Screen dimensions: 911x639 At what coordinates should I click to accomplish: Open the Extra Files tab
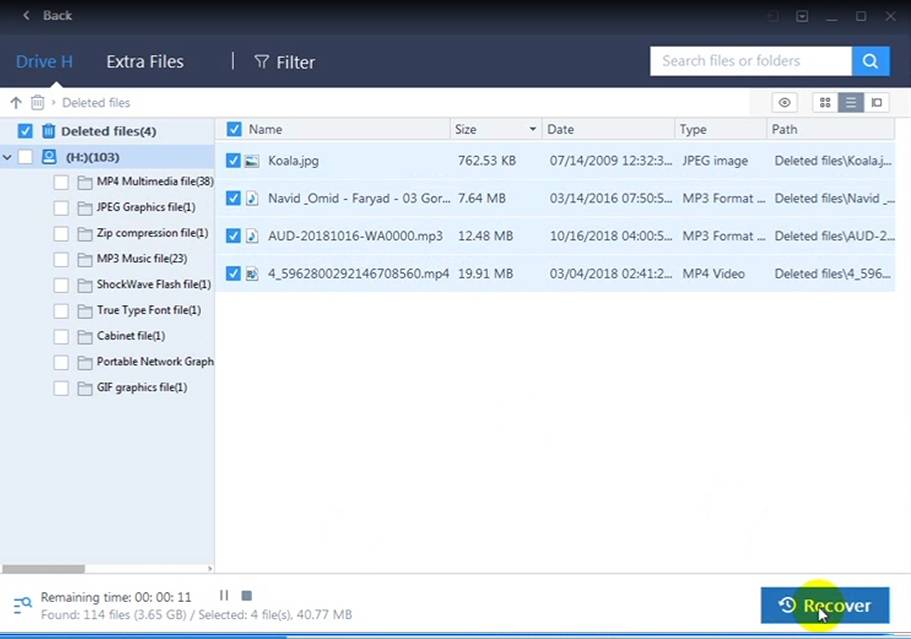(x=145, y=62)
